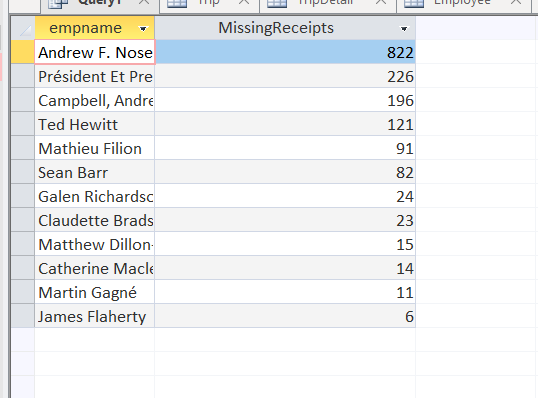Select the James Flaherty name cell
538x398 pixels.
(95, 316)
